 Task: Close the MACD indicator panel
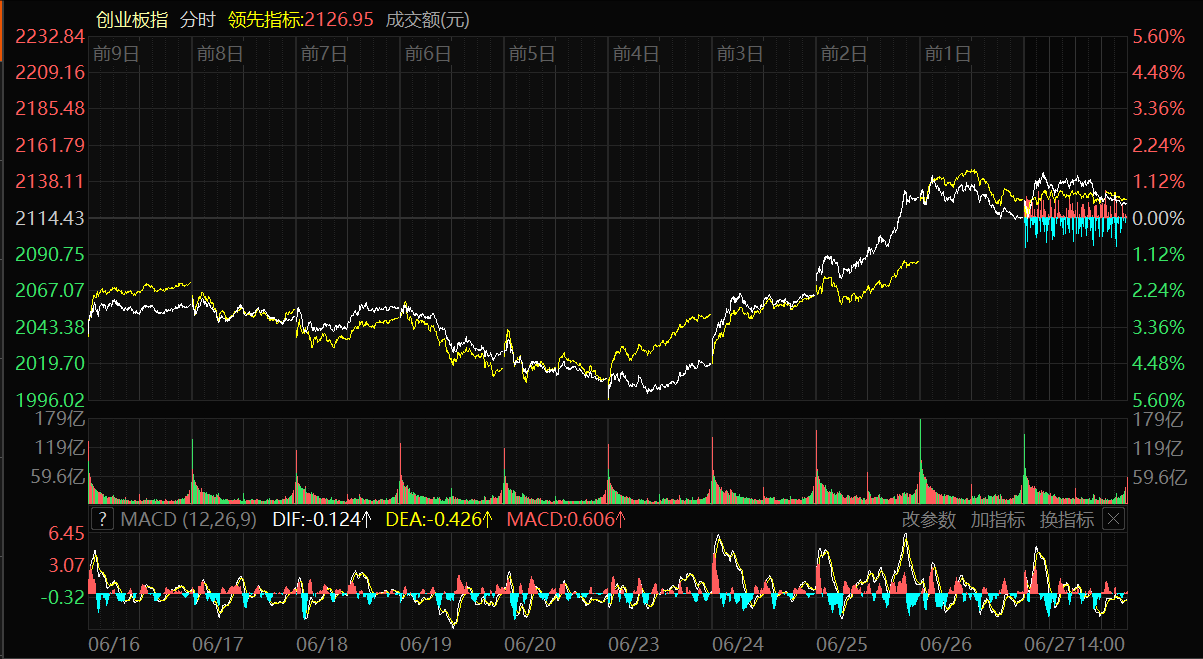point(1113,519)
